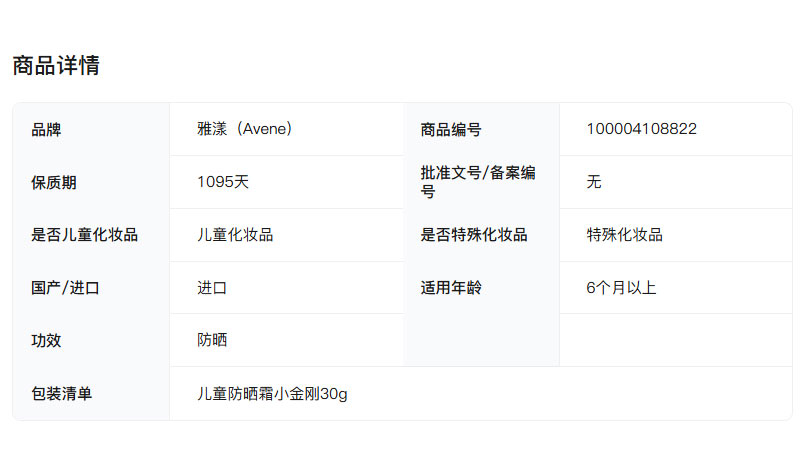This screenshot has width=806, height=474.
Task: Select the 儿童化妆品 value text
Action: click(x=235, y=235)
